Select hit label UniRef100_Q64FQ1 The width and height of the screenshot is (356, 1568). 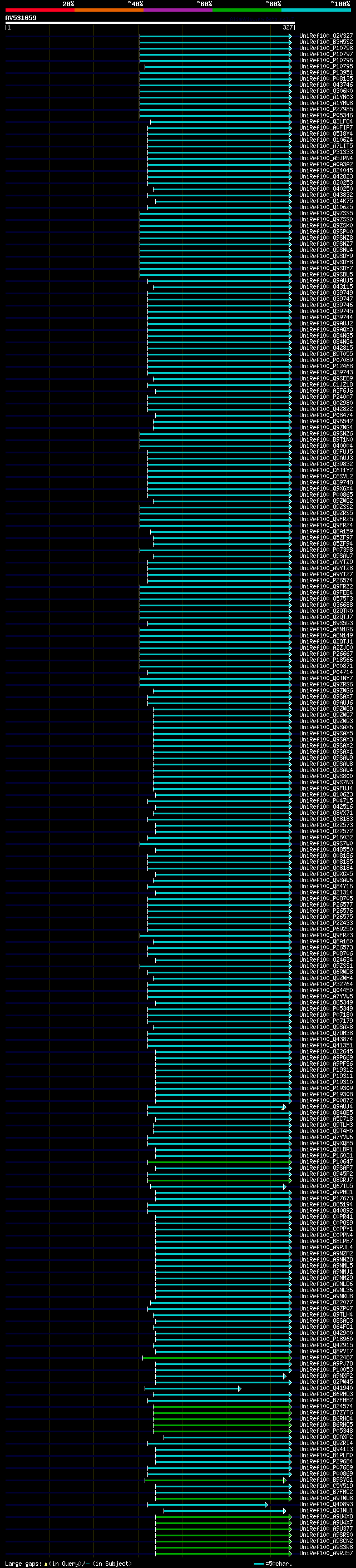coord(325,1327)
